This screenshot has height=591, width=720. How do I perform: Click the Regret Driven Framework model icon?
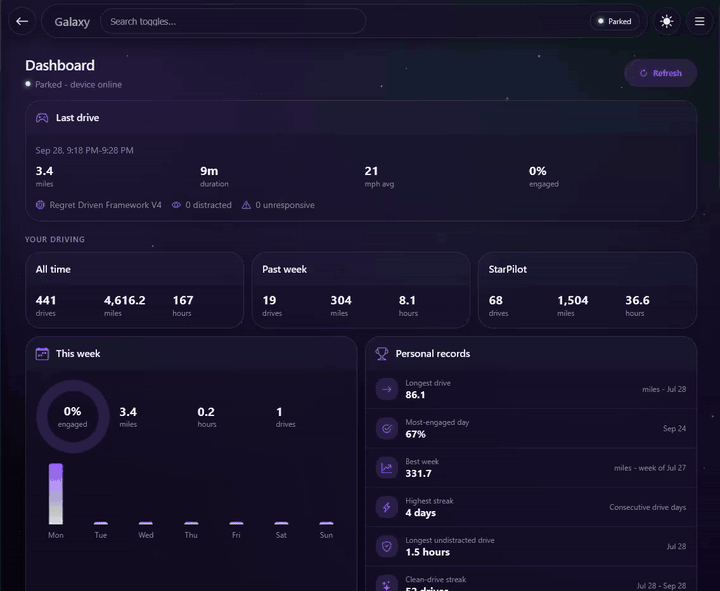point(40,205)
